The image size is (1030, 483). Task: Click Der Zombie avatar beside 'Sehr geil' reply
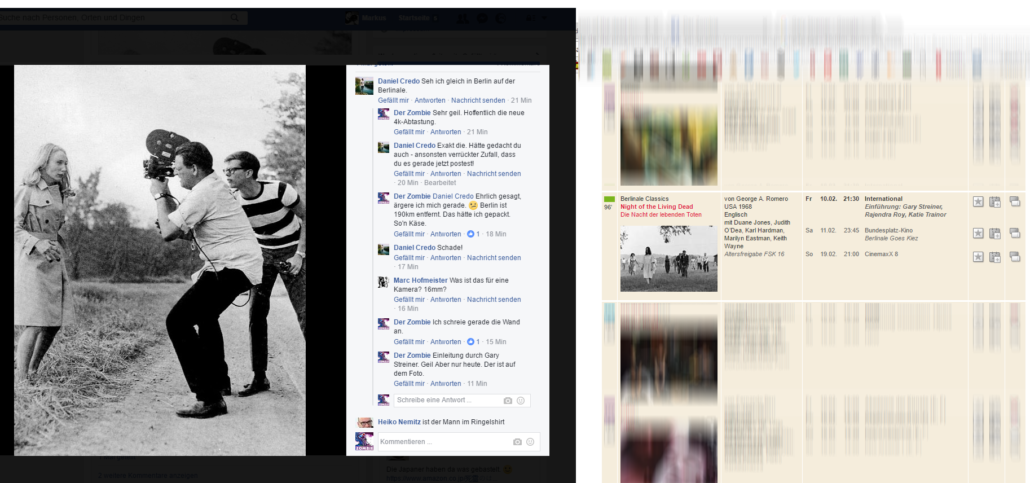tap(384, 114)
